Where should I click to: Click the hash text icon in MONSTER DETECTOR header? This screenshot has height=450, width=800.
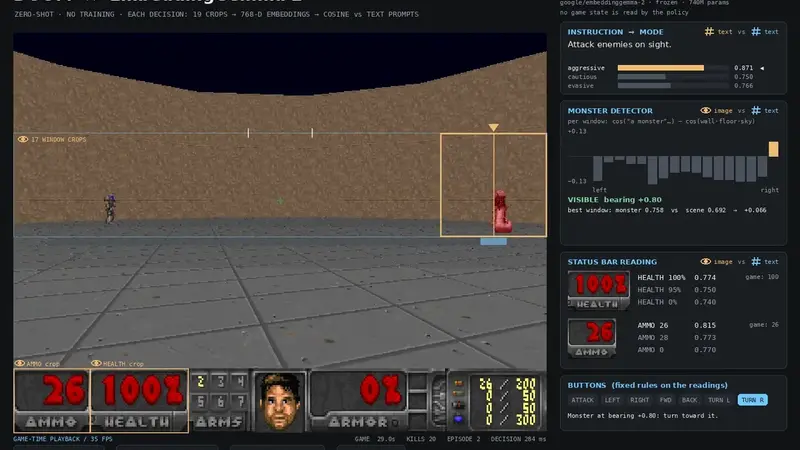756,110
